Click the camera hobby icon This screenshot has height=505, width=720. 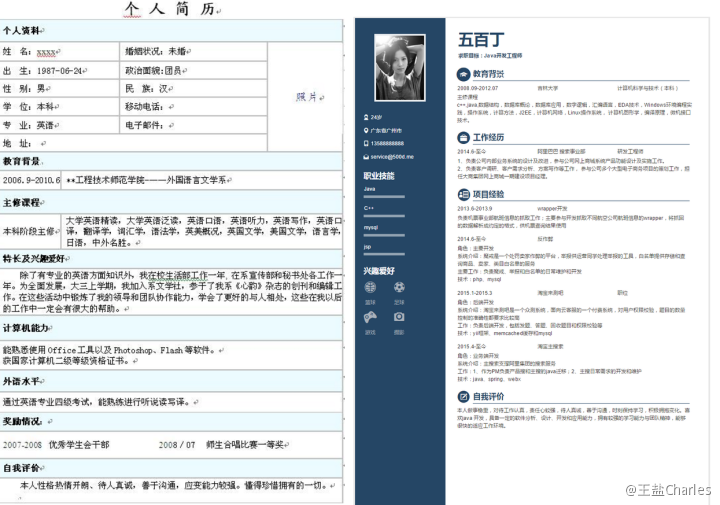tap(399, 317)
